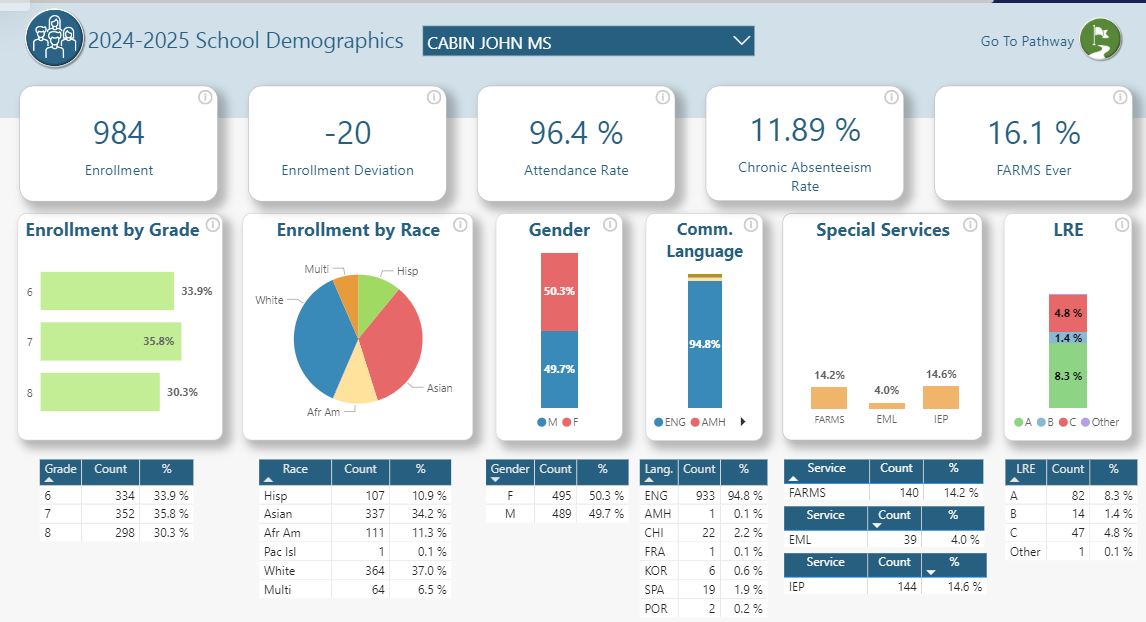Click the Multi pie slice
This screenshot has height=622, width=1146.
pyautogui.click(x=348, y=295)
